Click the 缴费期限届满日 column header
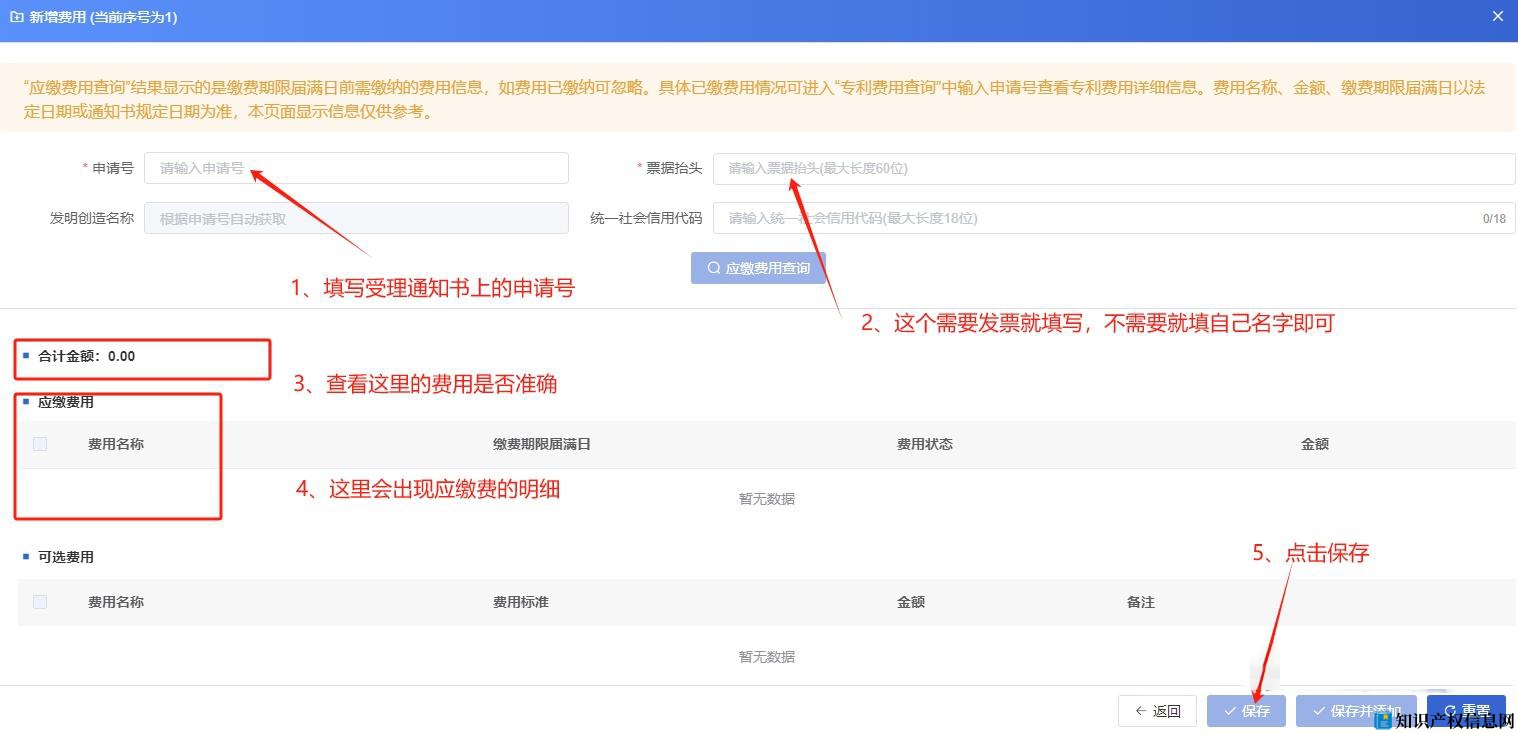This screenshot has height=734, width=1518. [541, 444]
